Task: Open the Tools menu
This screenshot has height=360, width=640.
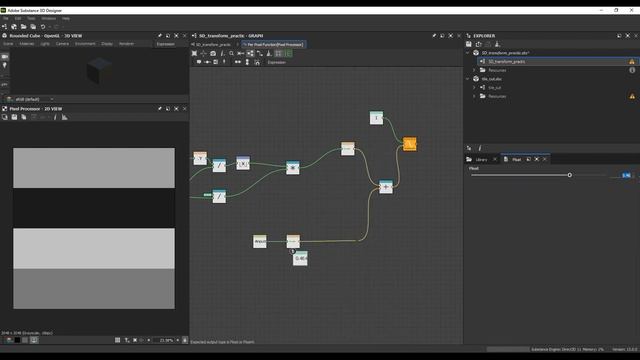Action: (31, 18)
